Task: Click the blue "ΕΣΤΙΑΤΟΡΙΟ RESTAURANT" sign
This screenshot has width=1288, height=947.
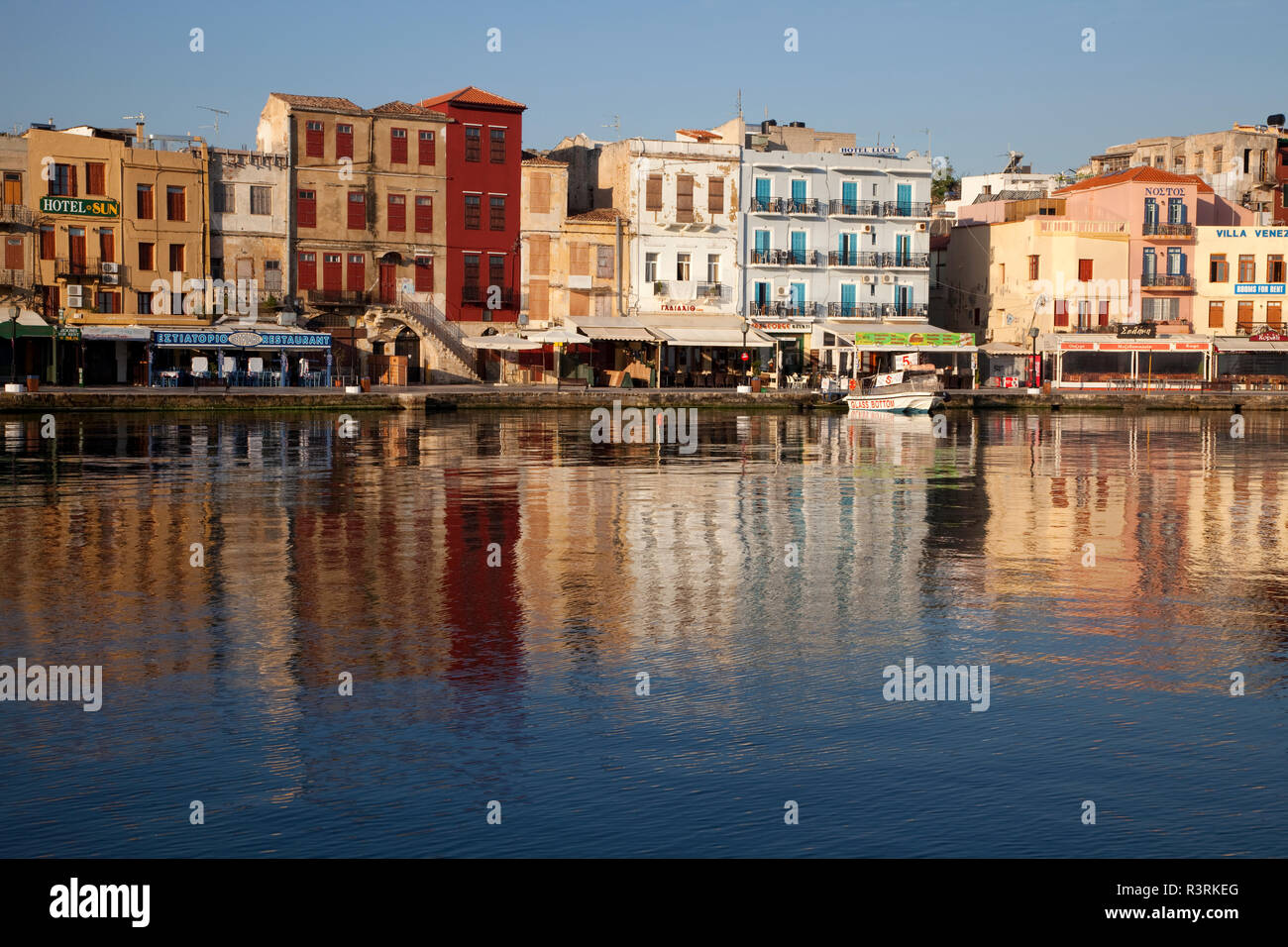Action: [x=242, y=339]
